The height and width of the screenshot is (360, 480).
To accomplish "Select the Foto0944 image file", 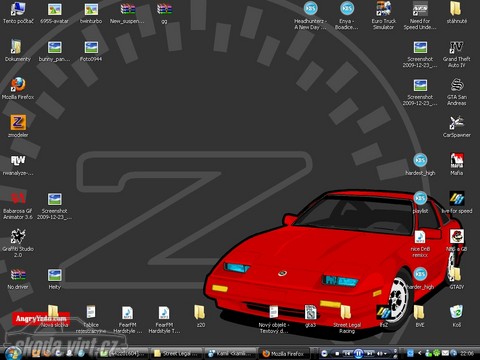I will 91,51.
